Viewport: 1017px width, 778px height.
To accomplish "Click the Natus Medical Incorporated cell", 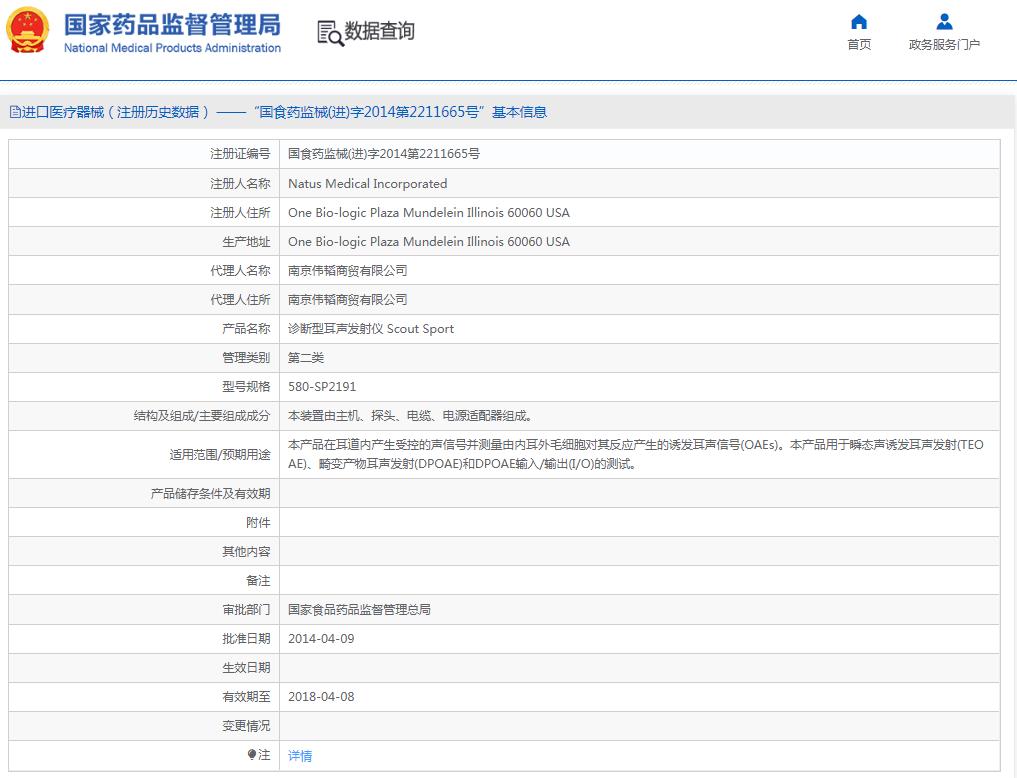I will [x=367, y=184].
